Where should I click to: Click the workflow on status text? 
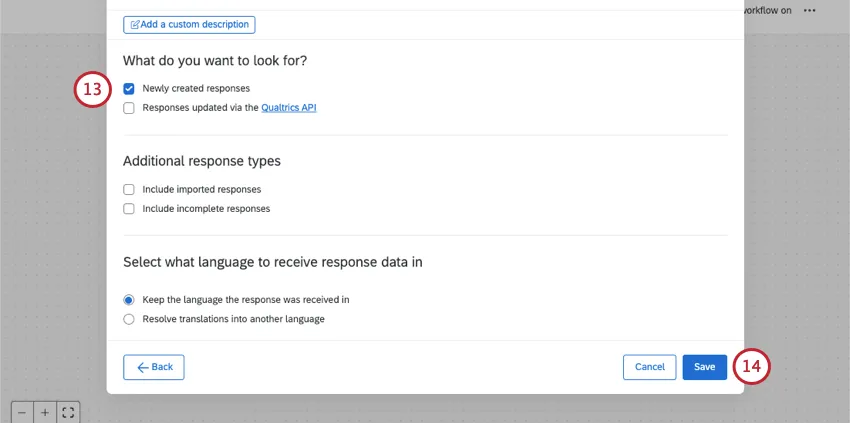(766, 10)
